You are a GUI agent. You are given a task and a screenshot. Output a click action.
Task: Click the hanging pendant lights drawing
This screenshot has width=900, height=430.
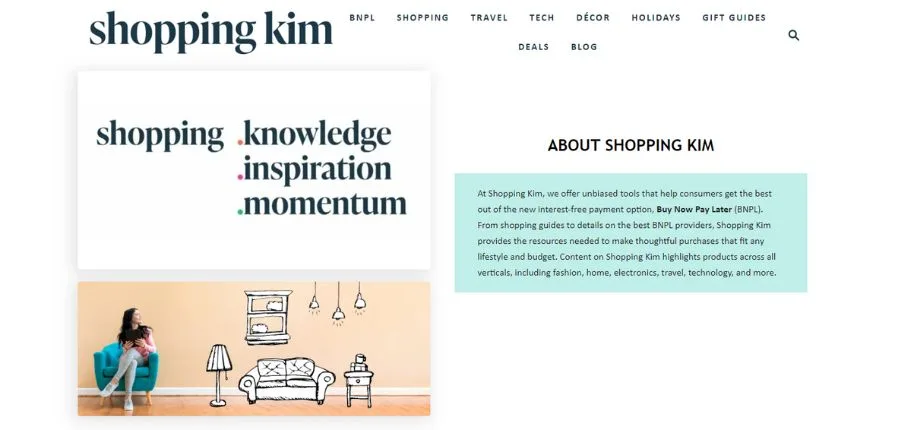point(338,303)
